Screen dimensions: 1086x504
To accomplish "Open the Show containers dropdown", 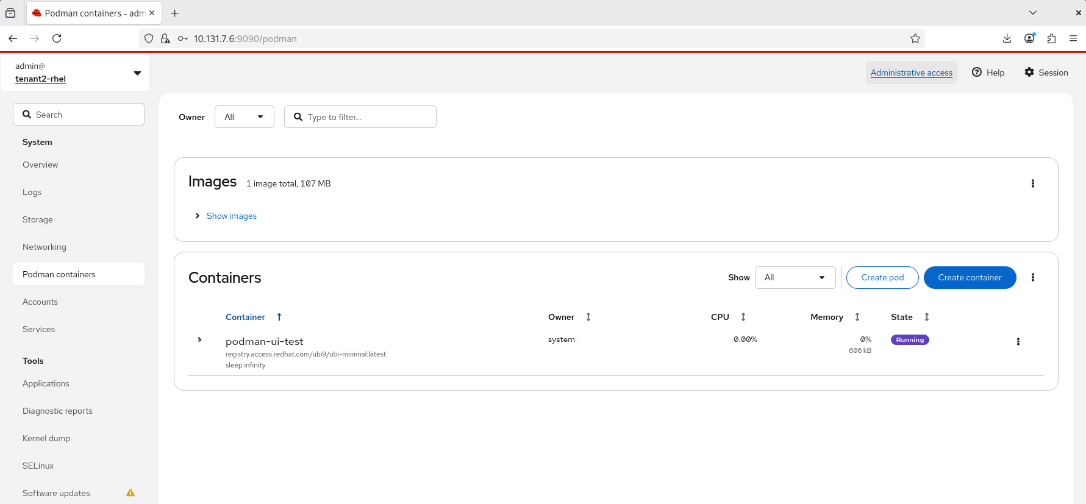I will [x=795, y=277].
